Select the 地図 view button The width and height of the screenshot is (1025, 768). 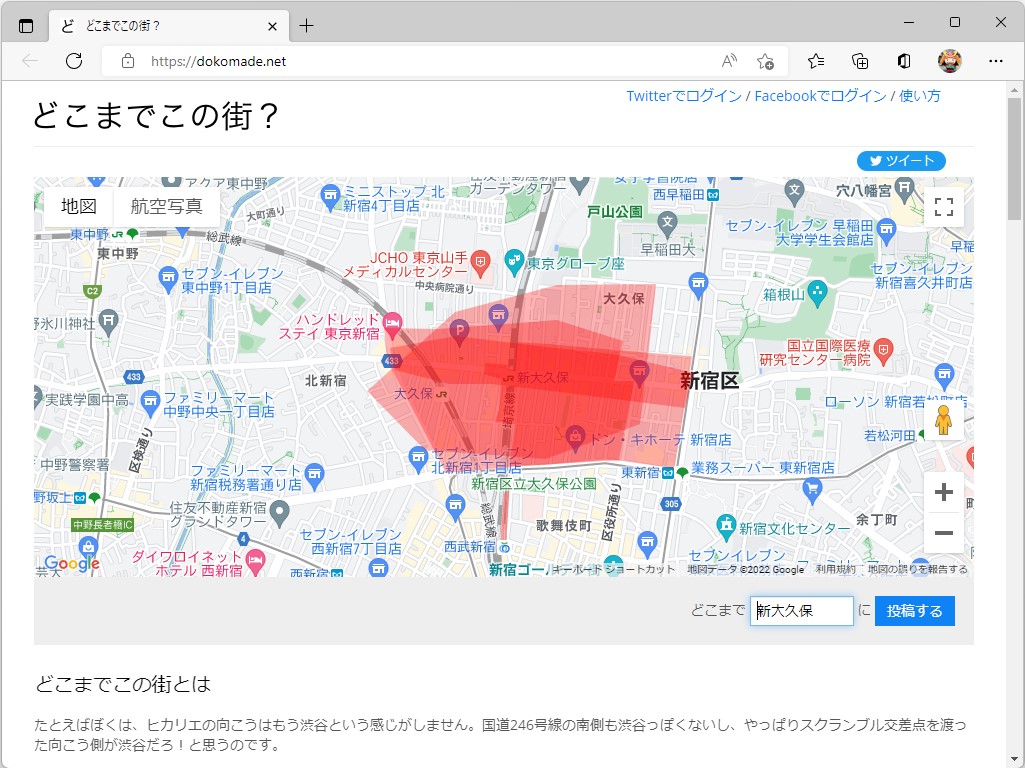[x=77, y=207]
